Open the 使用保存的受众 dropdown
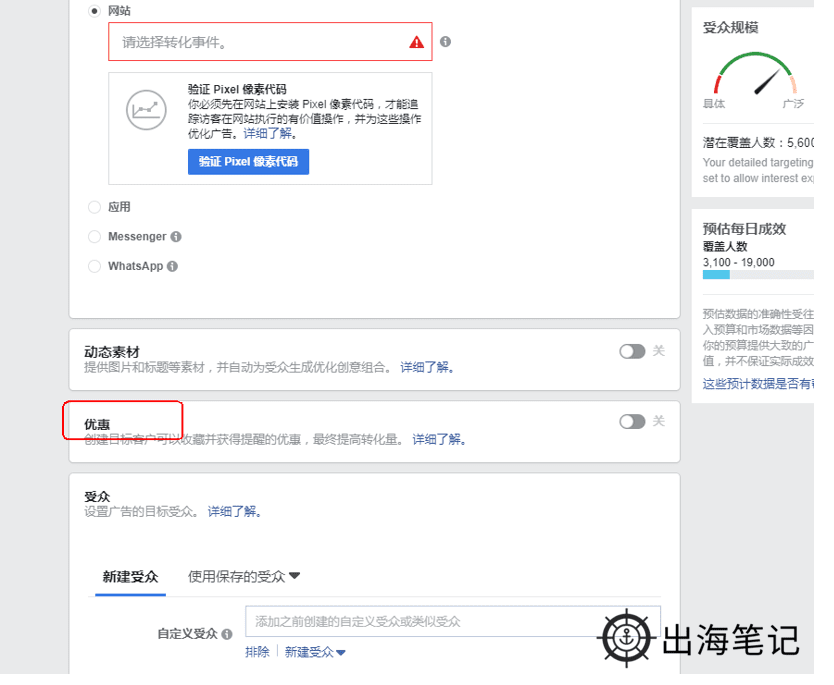 point(243,576)
